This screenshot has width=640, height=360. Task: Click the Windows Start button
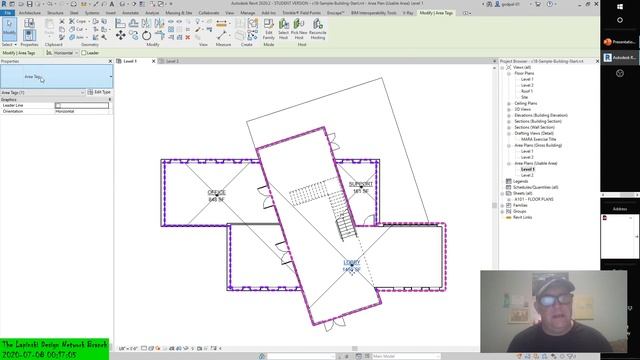click(620, 7)
